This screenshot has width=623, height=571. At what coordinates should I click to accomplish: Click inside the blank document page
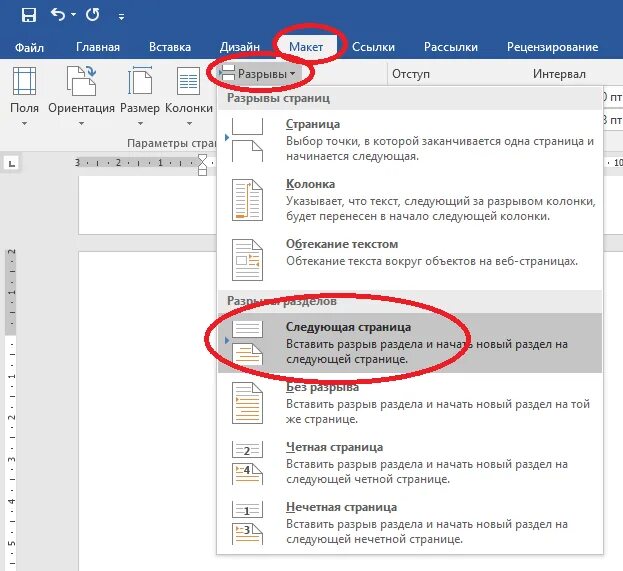point(147,409)
